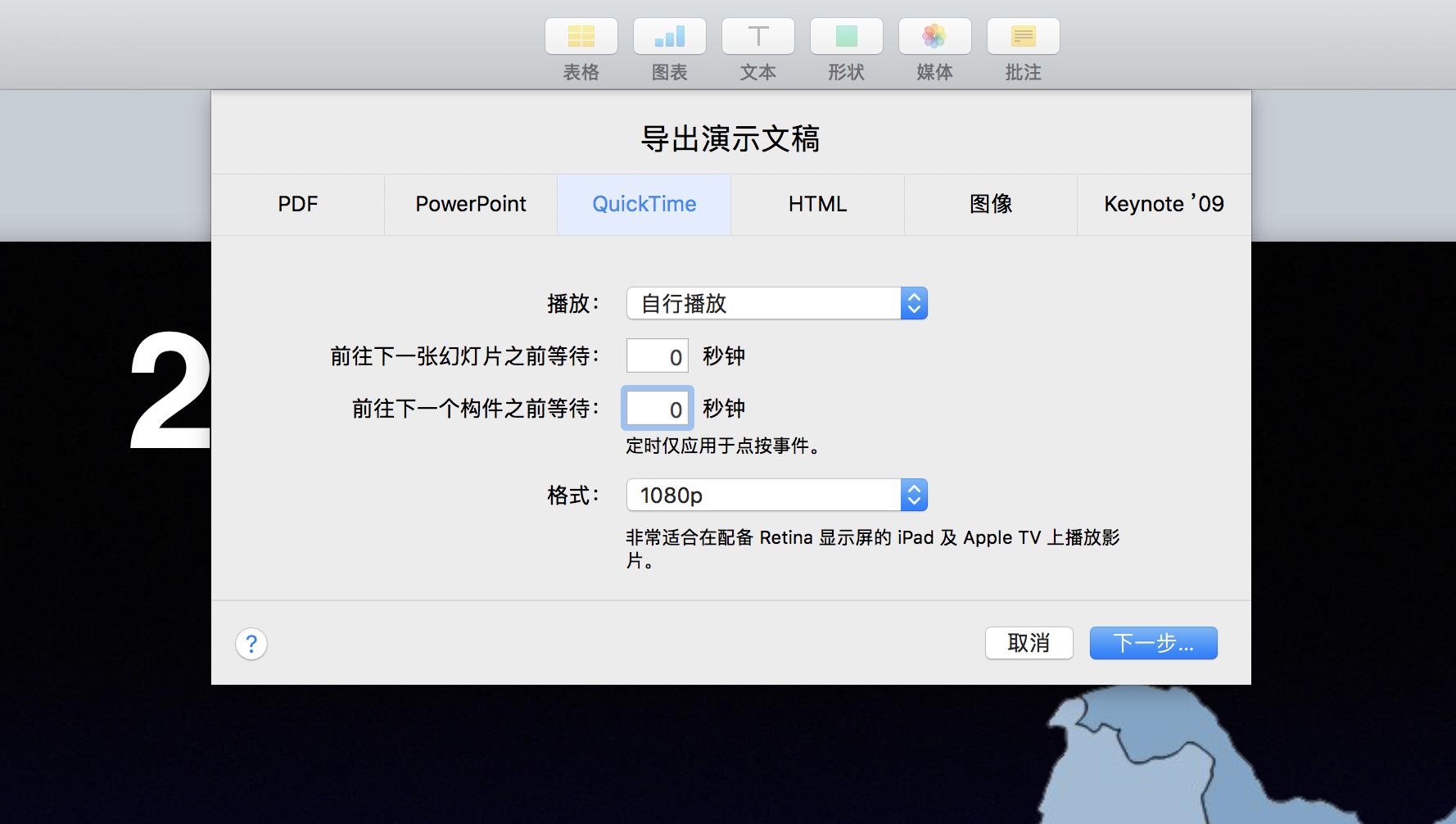Screen dimensions: 1456x824
Task: Click the 下一步… next button
Action: point(1153,643)
